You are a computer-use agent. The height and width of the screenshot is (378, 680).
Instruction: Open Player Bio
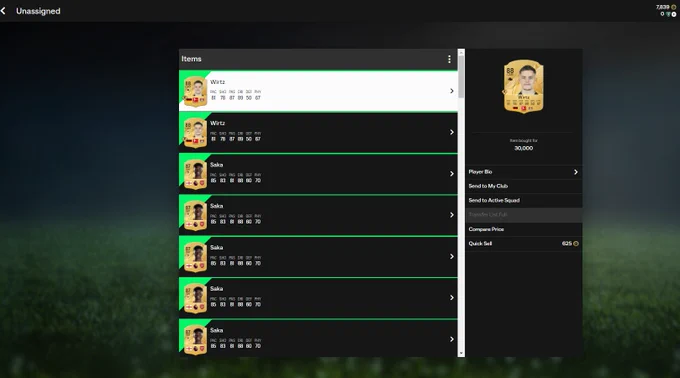tap(523, 172)
